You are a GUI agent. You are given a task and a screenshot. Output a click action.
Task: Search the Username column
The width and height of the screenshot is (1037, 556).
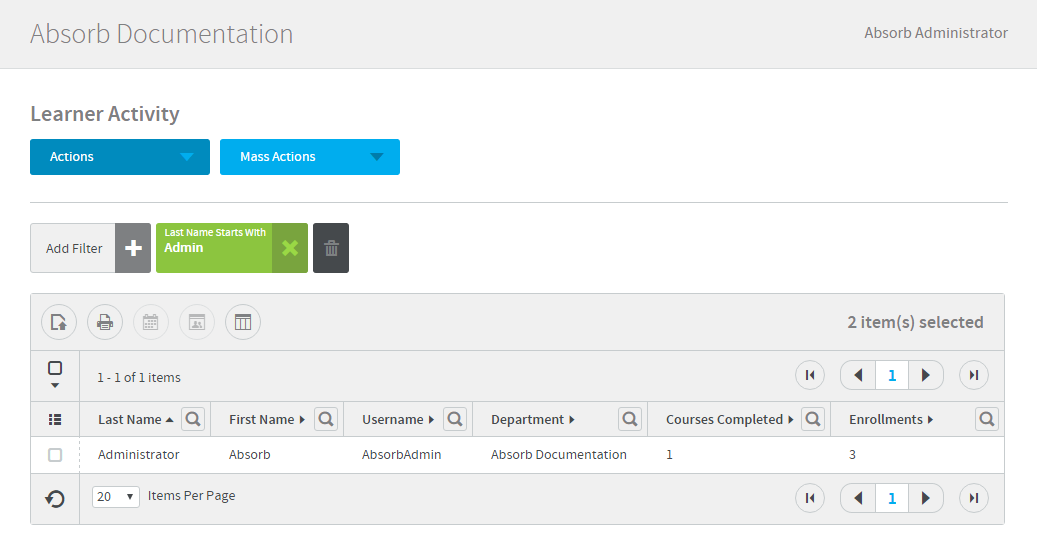[x=455, y=419]
